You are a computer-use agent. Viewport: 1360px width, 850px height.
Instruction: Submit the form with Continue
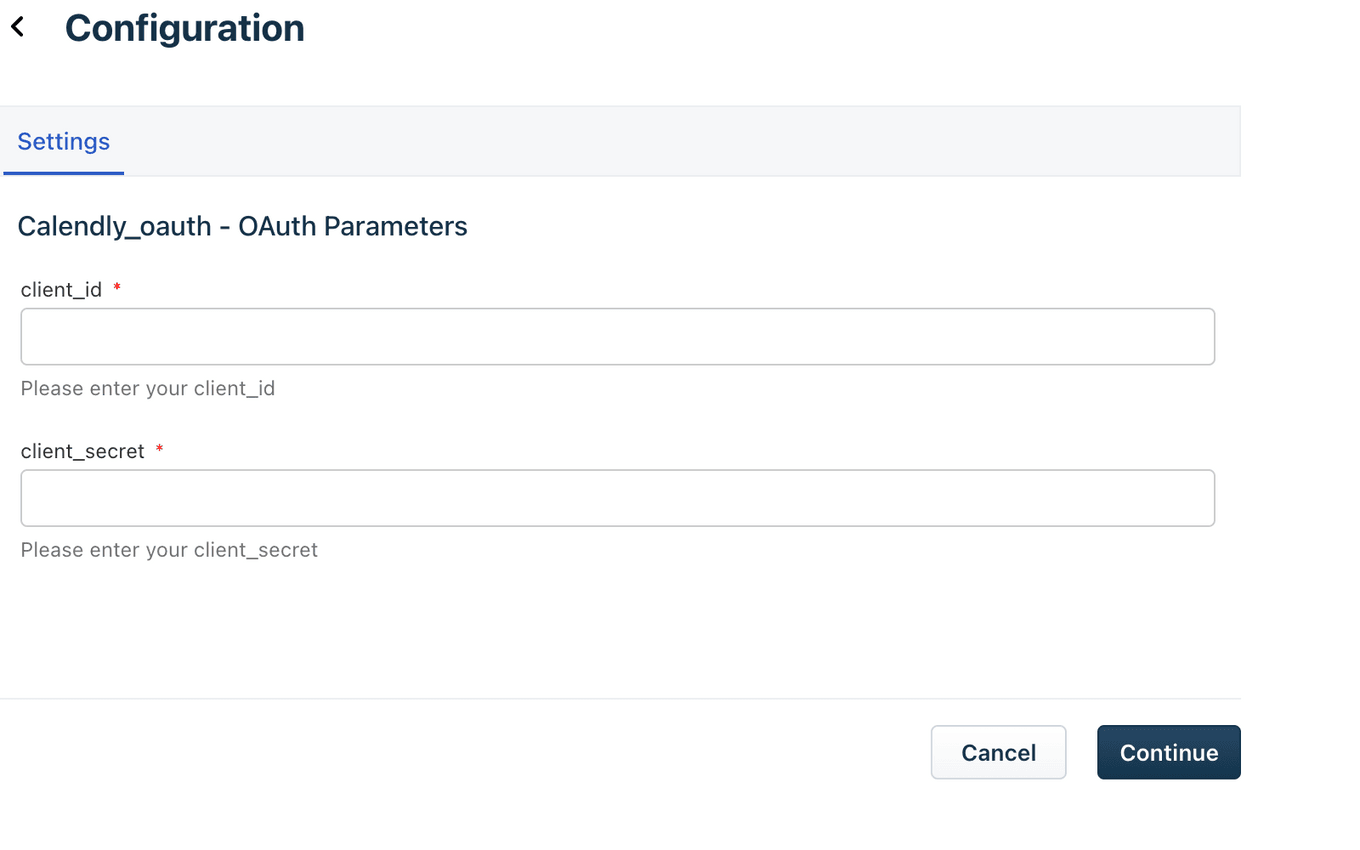(x=1168, y=752)
